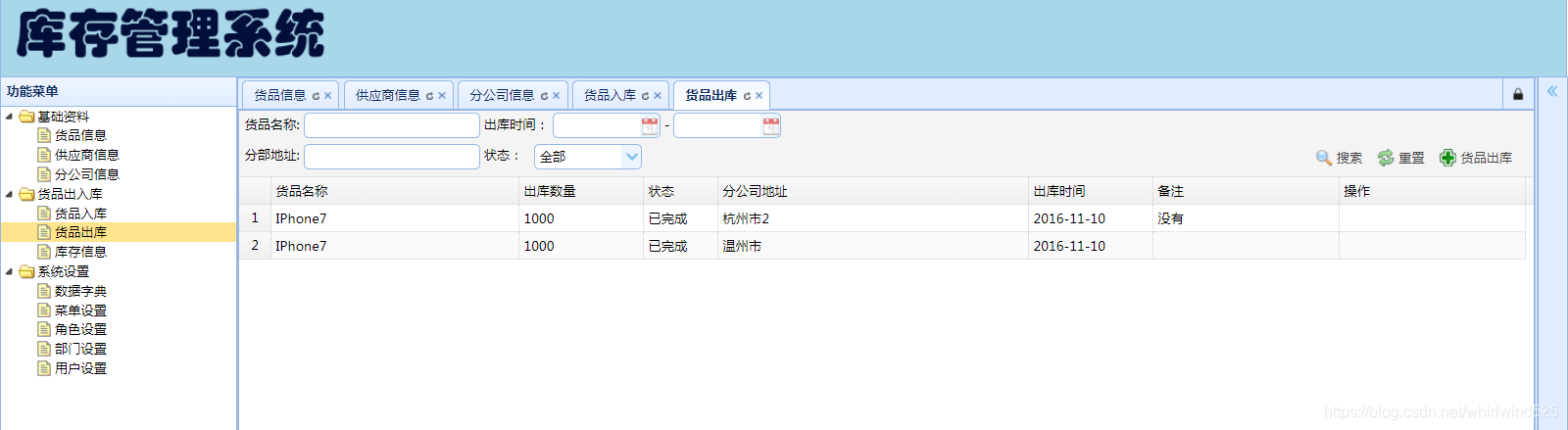Click the 货品出入库 folder label
1568x430 pixels.
tap(70, 194)
